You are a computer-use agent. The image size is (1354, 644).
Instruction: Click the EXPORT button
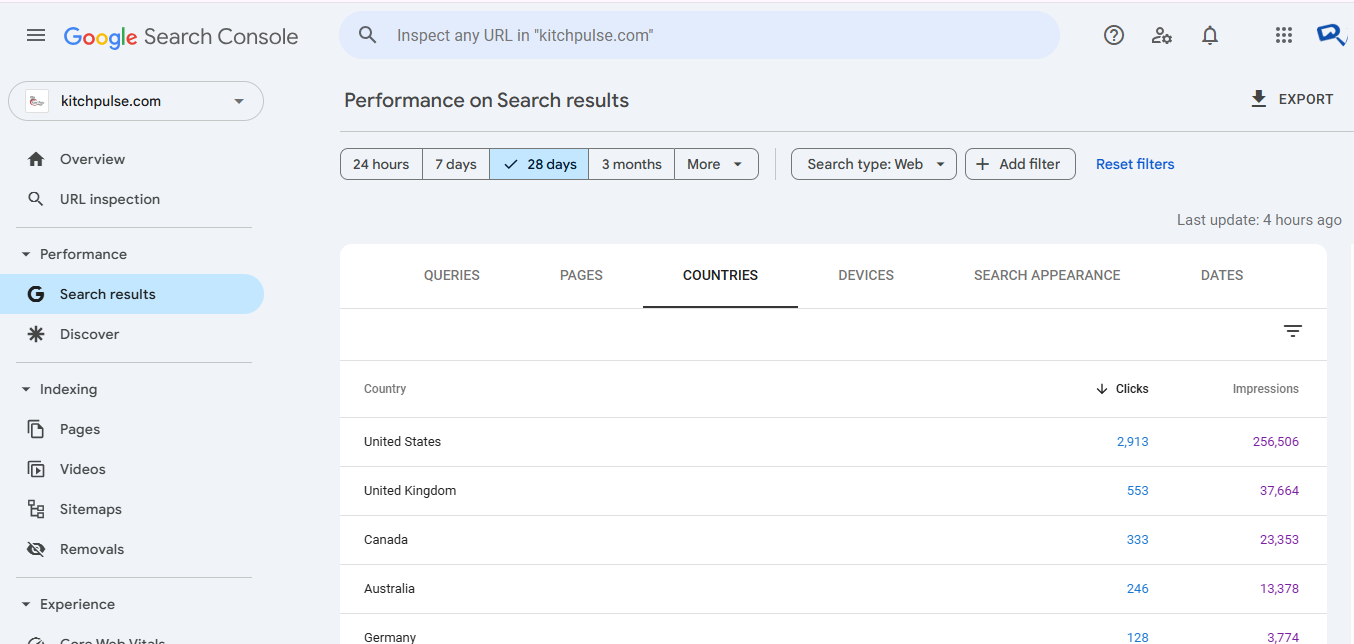tap(1292, 99)
